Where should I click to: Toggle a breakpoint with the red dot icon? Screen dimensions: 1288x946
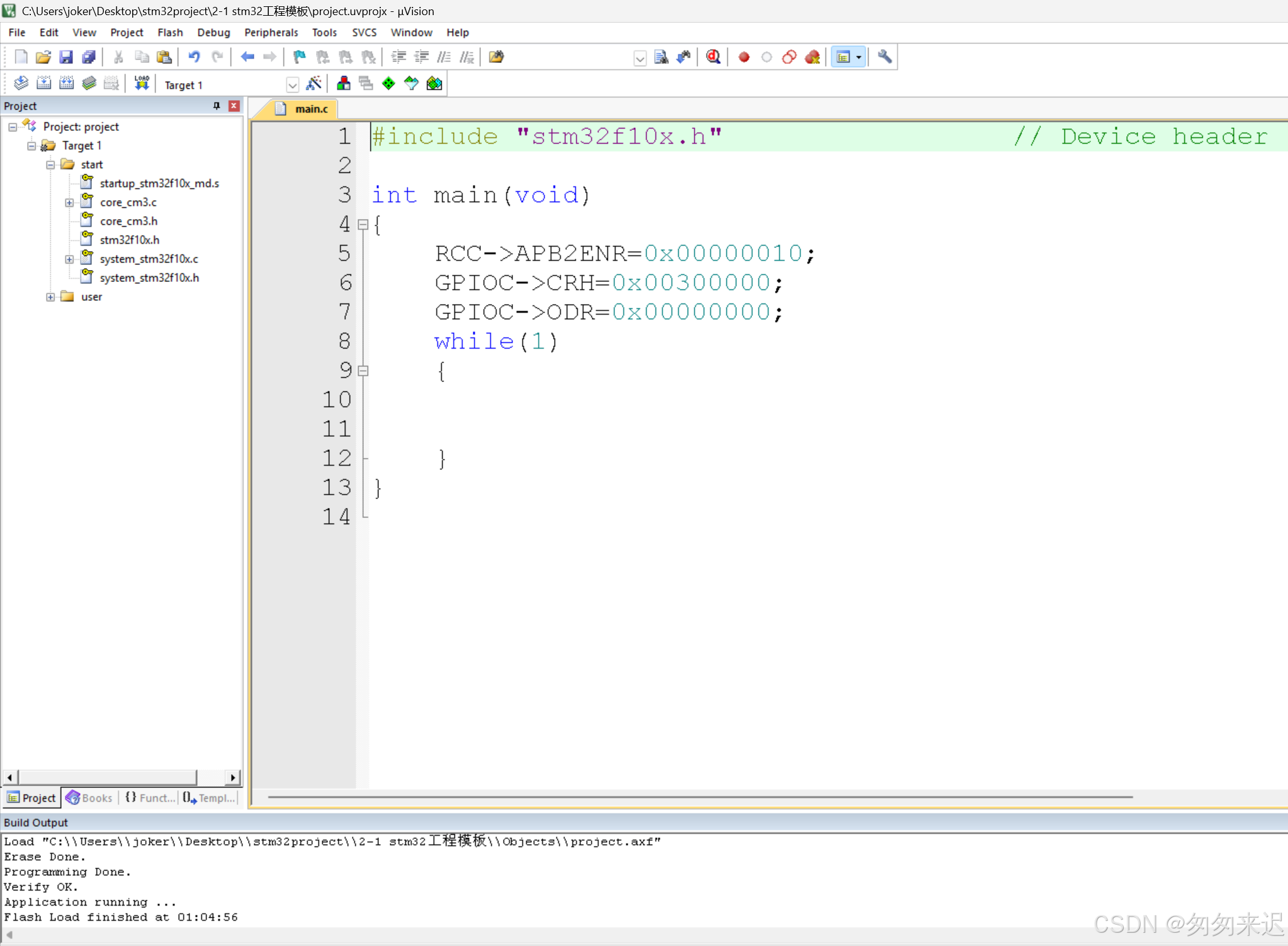(743, 57)
